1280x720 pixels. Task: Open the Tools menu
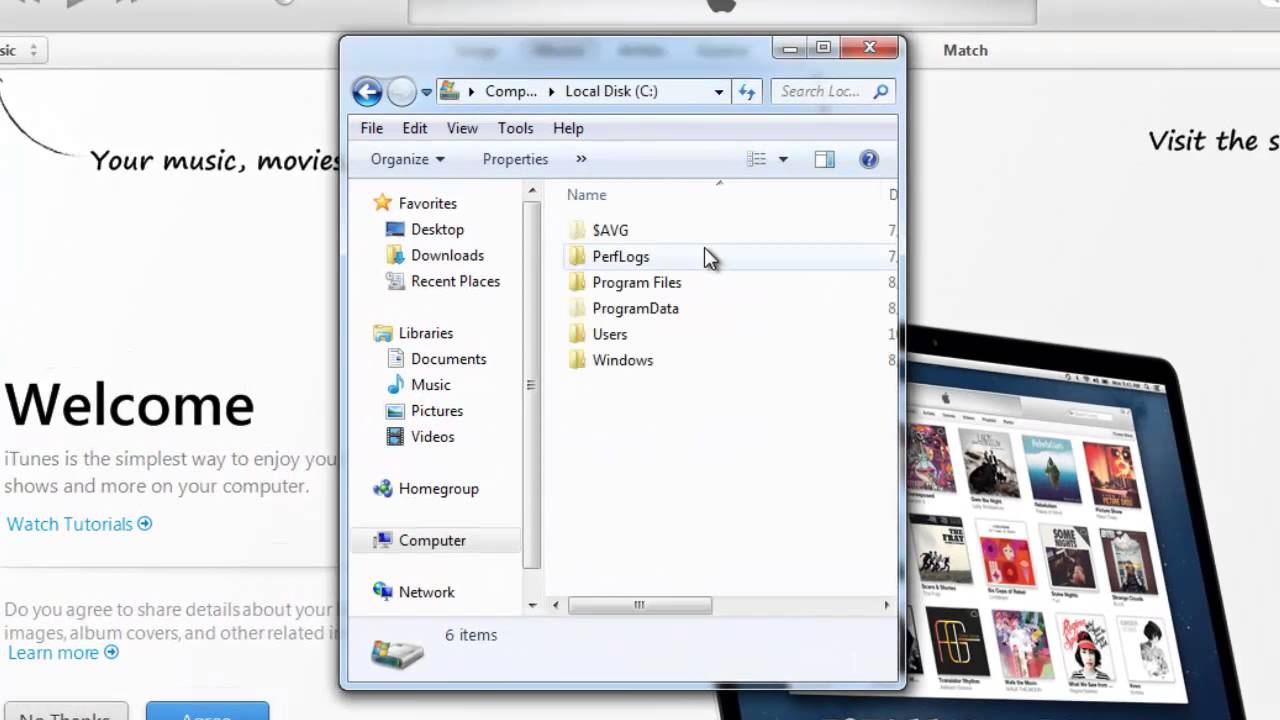click(515, 128)
